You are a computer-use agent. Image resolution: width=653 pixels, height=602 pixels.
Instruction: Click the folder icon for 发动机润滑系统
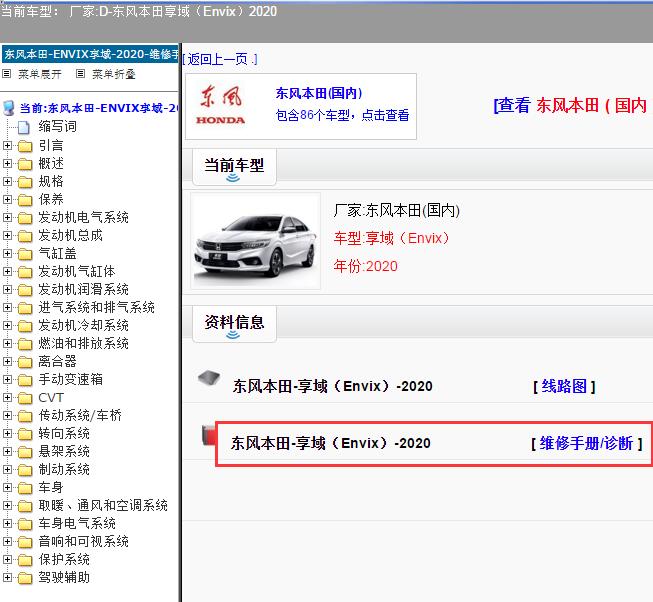point(25,290)
